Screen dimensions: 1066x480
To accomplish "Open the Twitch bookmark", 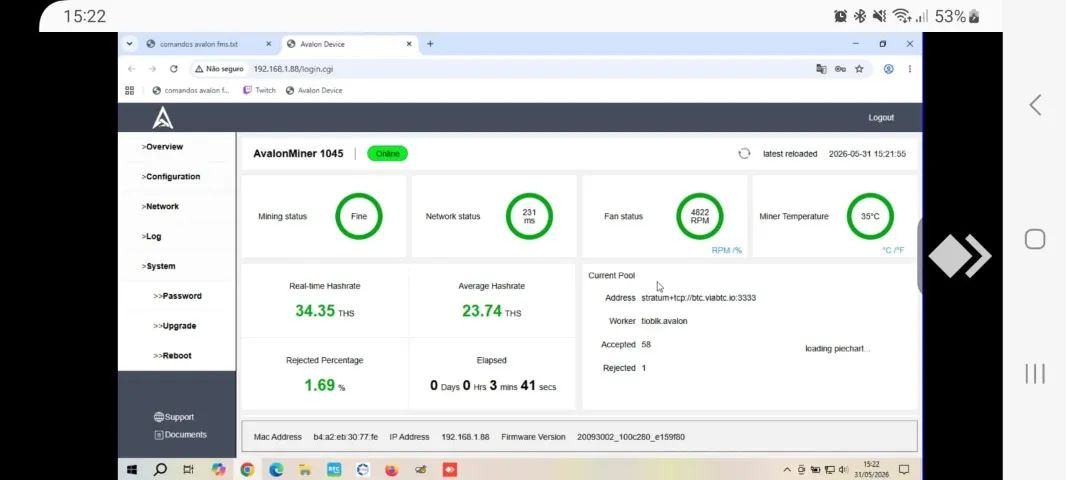I will pyautogui.click(x=260, y=90).
